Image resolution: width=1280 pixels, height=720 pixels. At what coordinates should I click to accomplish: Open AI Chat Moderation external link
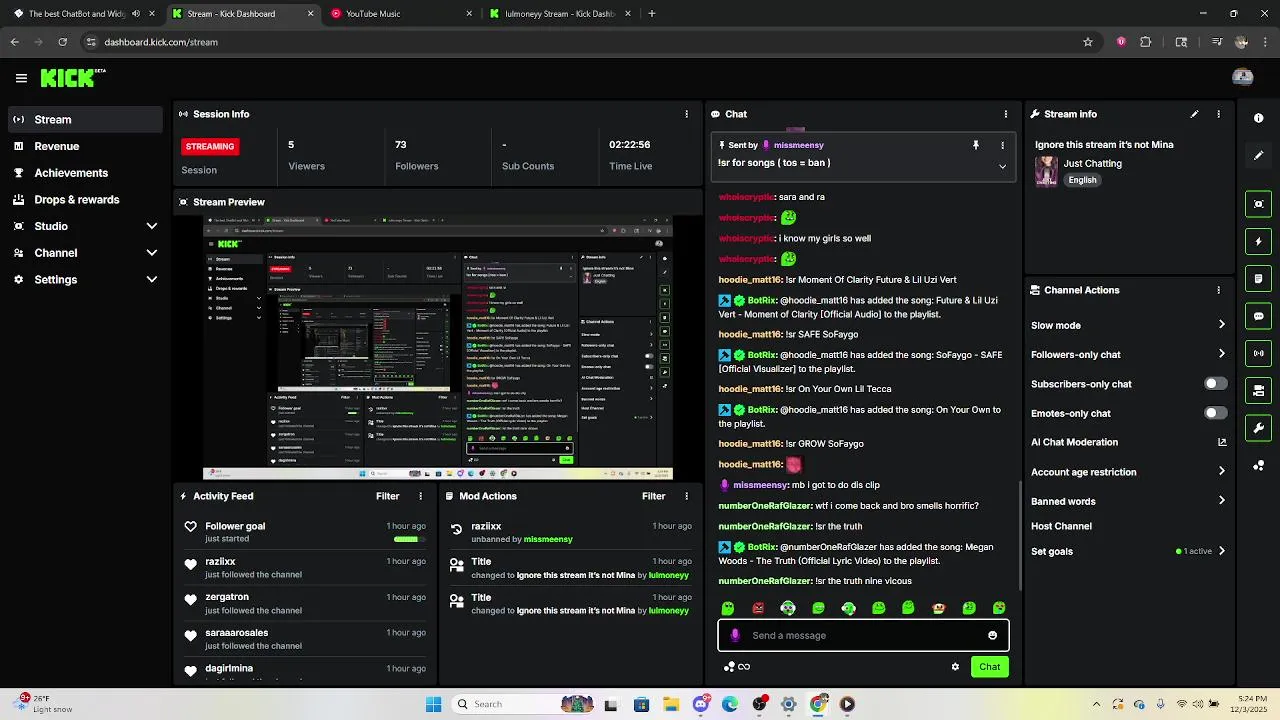pyautogui.click(x=1222, y=442)
